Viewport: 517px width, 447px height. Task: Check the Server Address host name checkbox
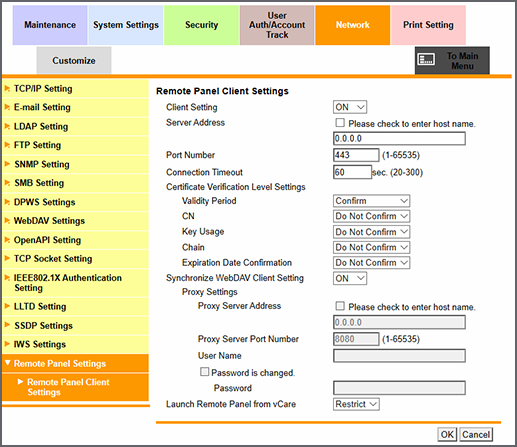340,123
